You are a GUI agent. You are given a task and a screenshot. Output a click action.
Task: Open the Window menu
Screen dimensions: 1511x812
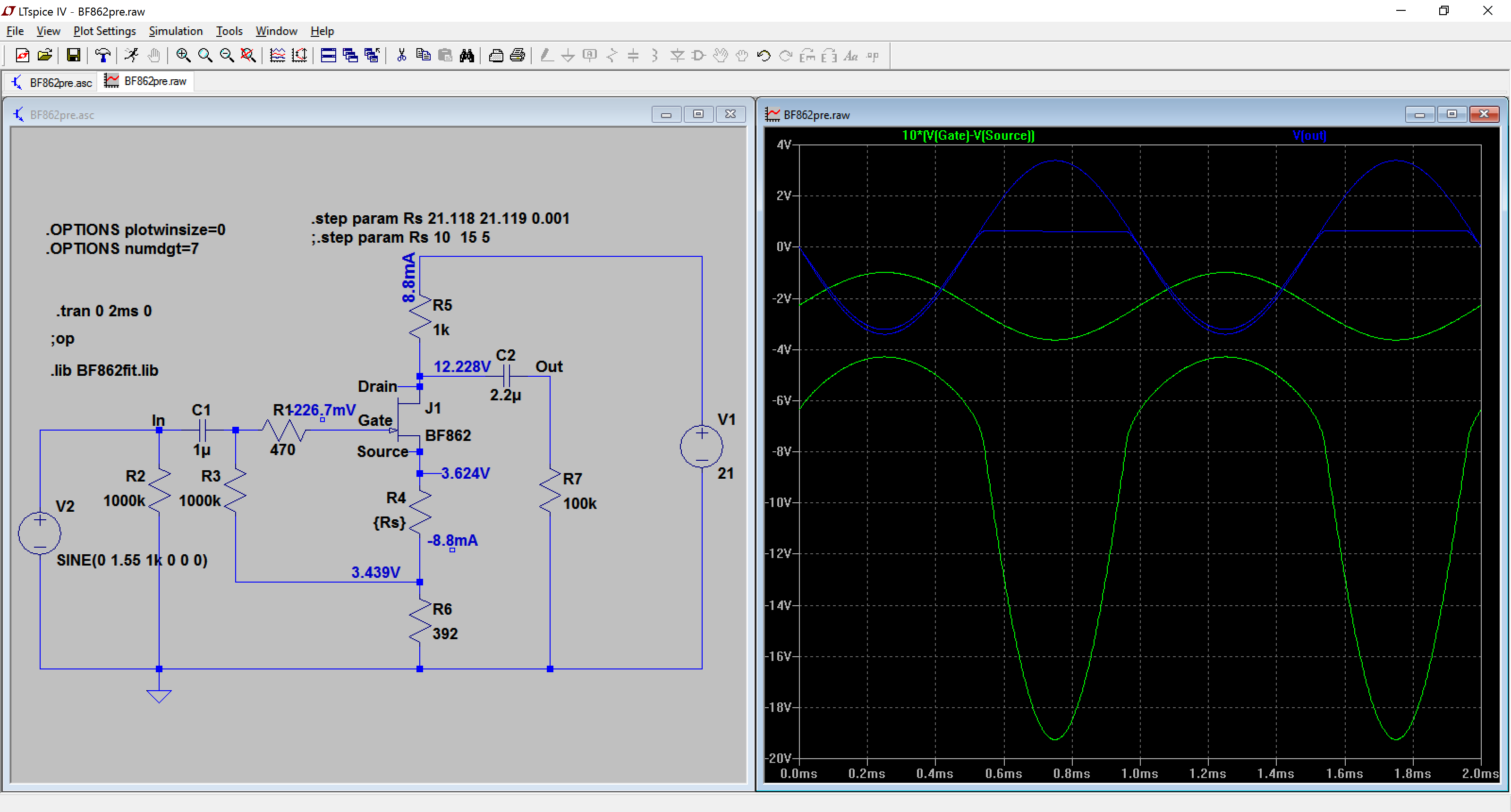[276, 31]
